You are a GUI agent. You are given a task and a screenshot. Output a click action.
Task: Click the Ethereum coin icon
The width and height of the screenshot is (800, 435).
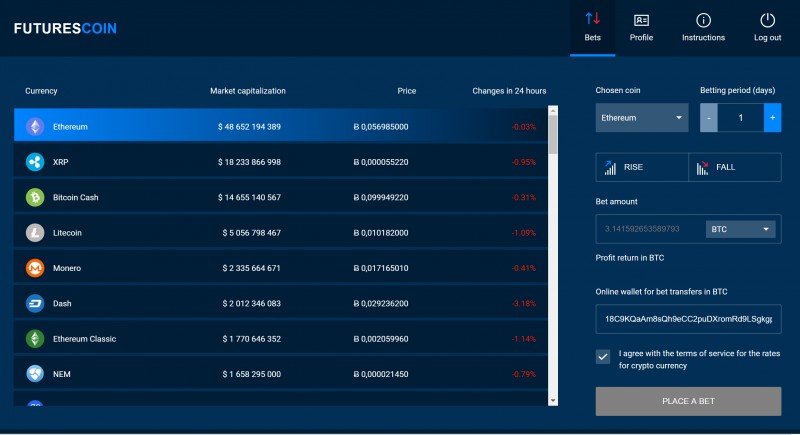tap(35, 126)
